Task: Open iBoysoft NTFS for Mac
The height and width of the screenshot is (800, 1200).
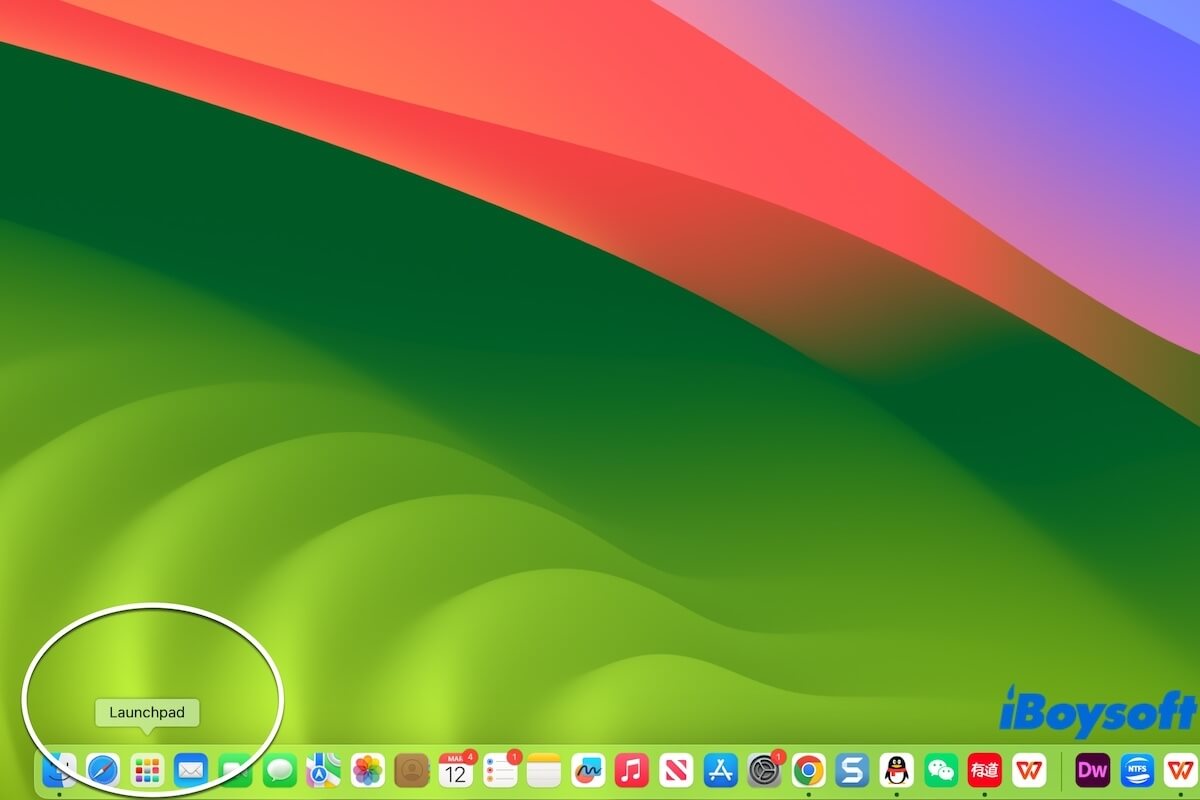Action: (1137, 770)
